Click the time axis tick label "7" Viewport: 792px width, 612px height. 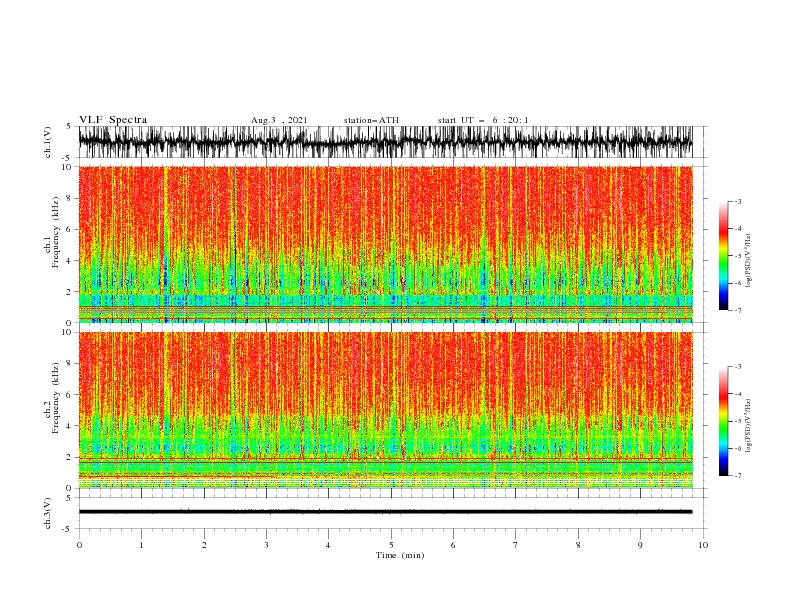[516, 545]
